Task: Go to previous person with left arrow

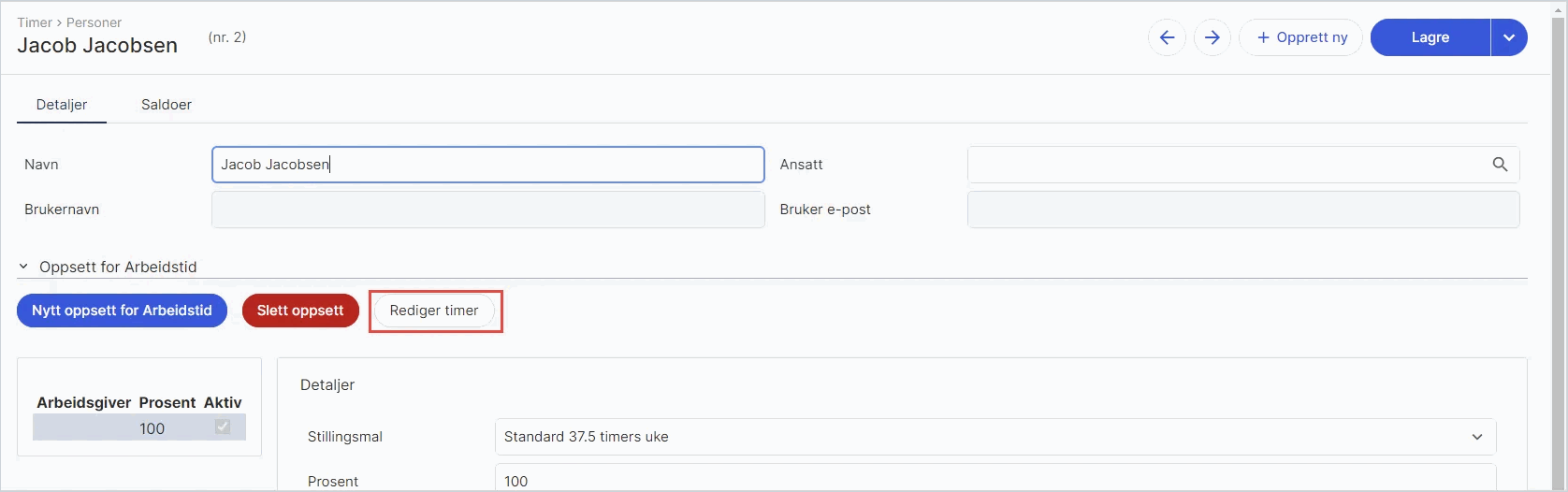Action: 1167,37
